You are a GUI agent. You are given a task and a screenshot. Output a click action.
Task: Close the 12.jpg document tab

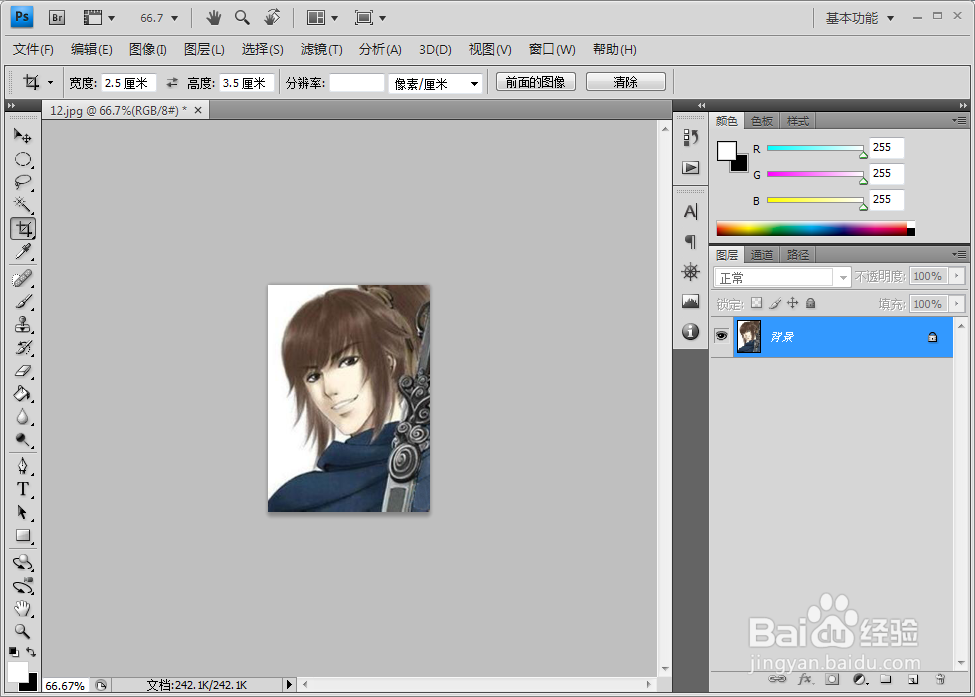(198, 110)
